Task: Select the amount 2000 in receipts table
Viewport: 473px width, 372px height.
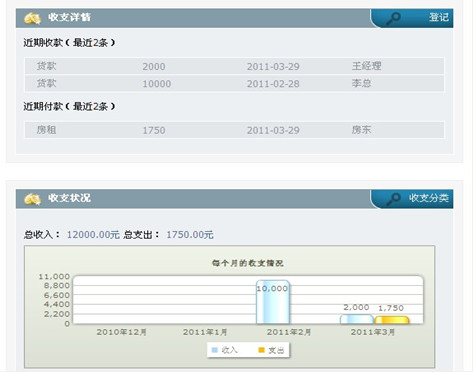Action: point(154,67)
